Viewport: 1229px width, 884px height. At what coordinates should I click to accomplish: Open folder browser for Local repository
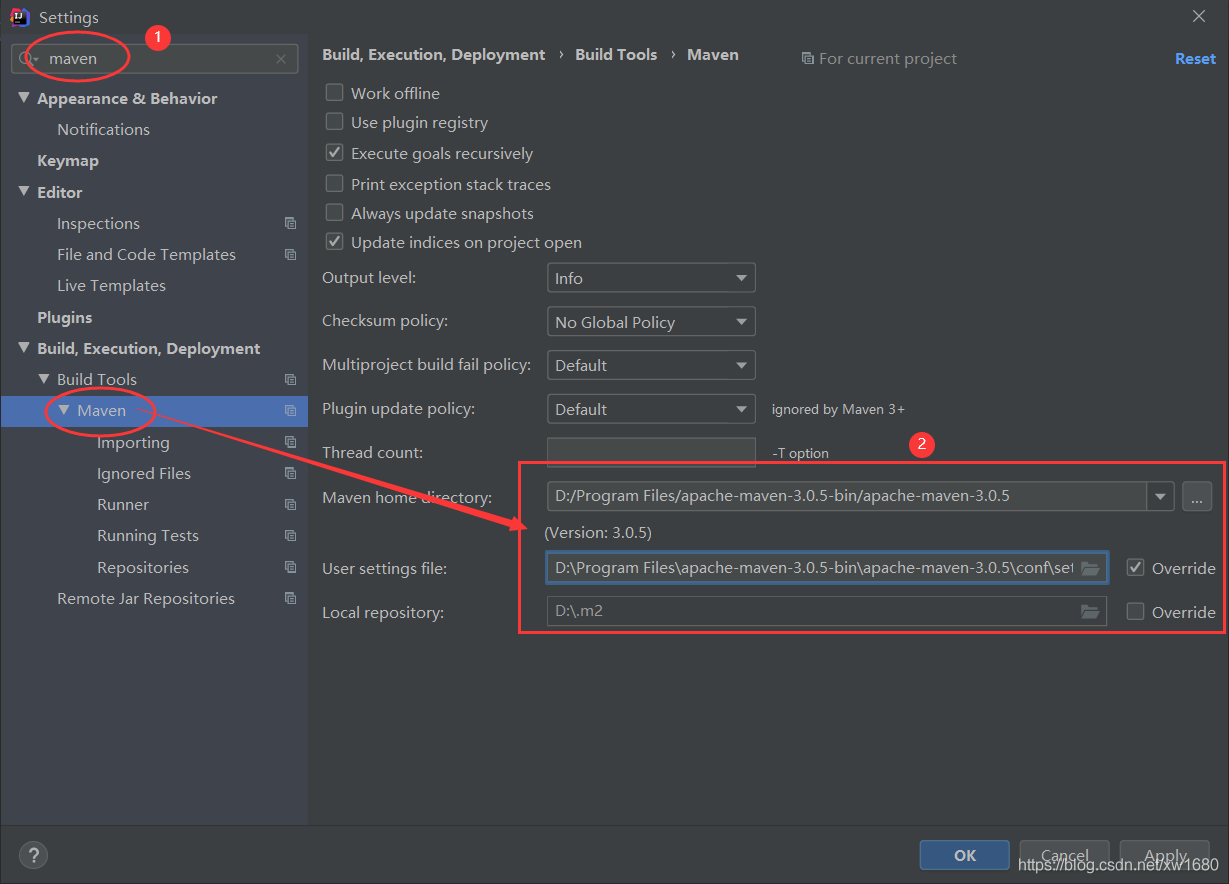pos(1090,611)
